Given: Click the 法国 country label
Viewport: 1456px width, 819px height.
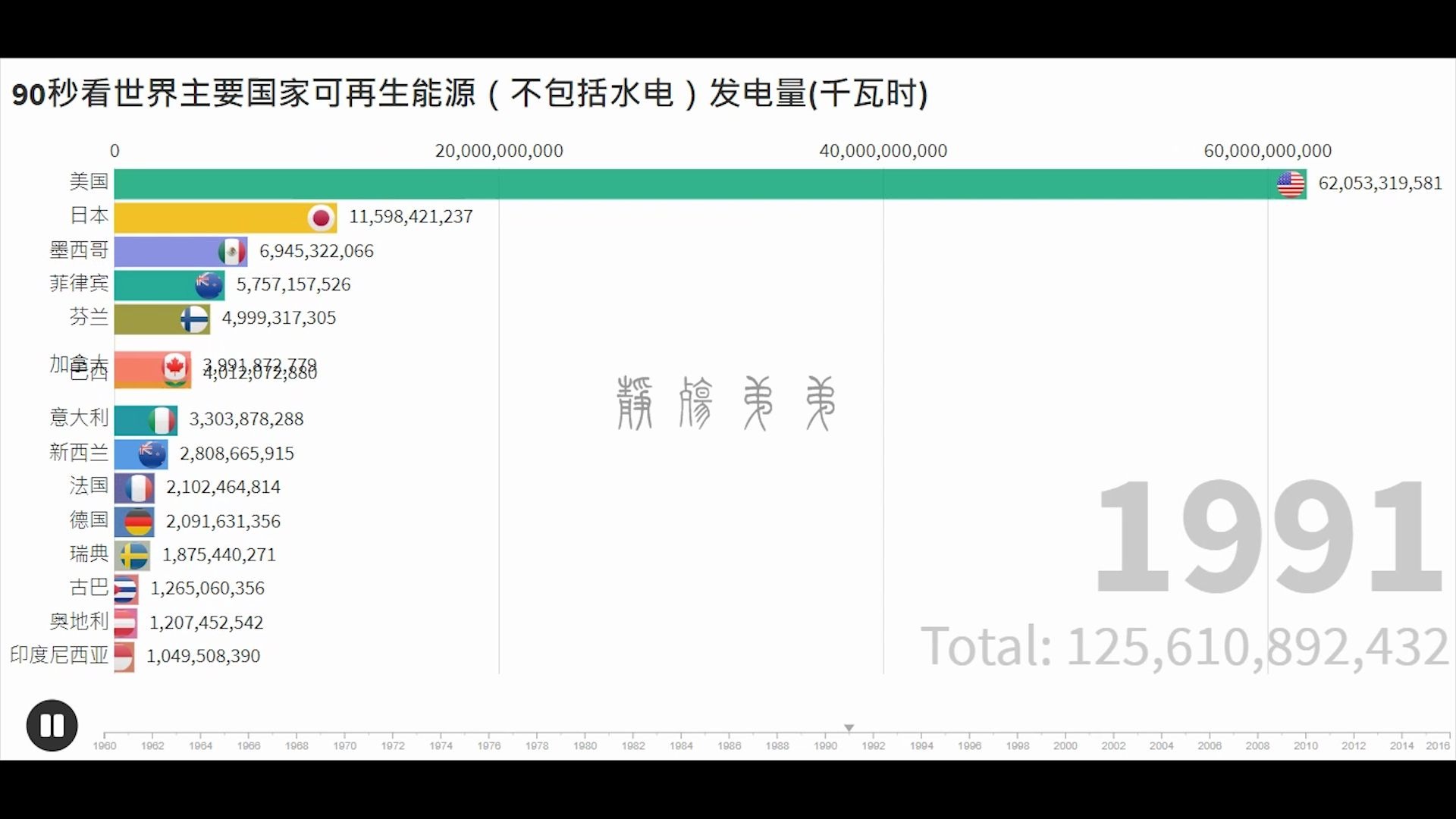Looking at the screenshot, I should tap(89, 486).
